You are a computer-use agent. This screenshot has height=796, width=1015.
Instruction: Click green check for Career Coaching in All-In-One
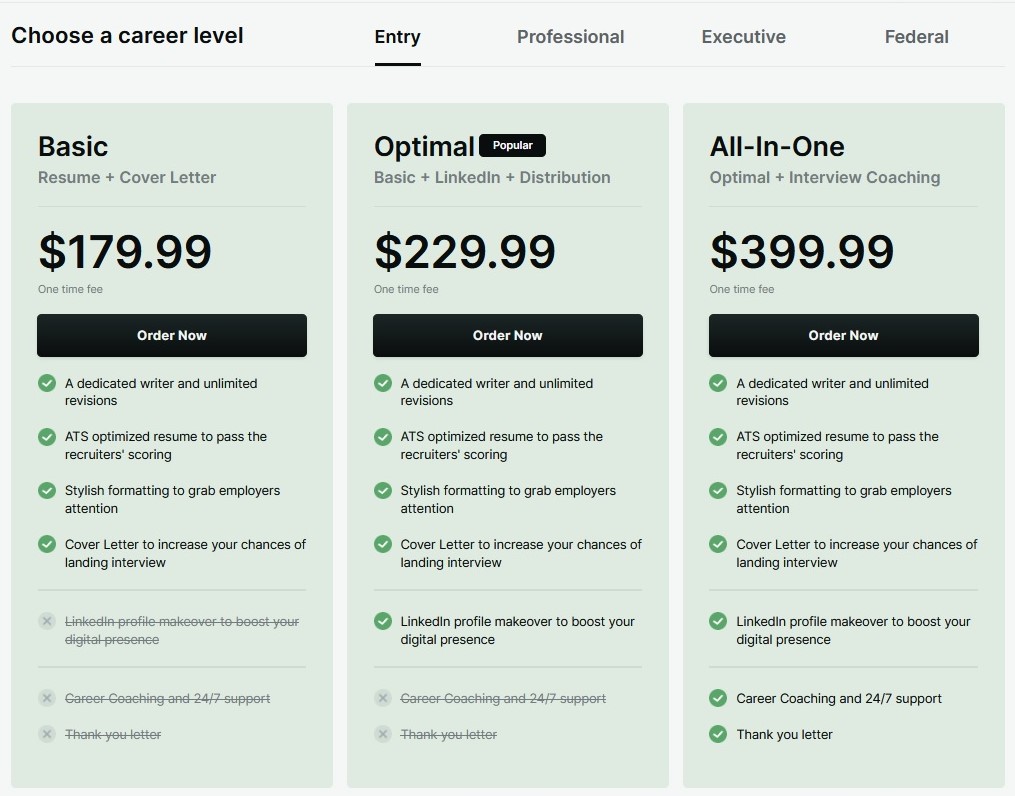click(718, 698)
